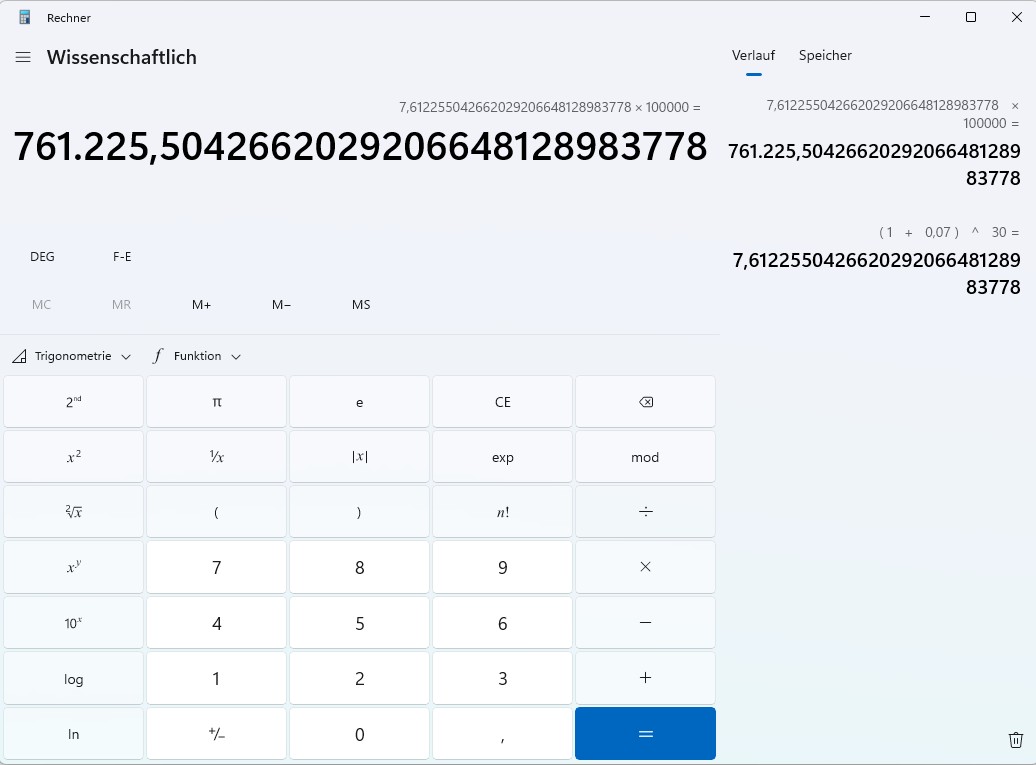
Task: Click the division operator key
Action: [645, 512]
